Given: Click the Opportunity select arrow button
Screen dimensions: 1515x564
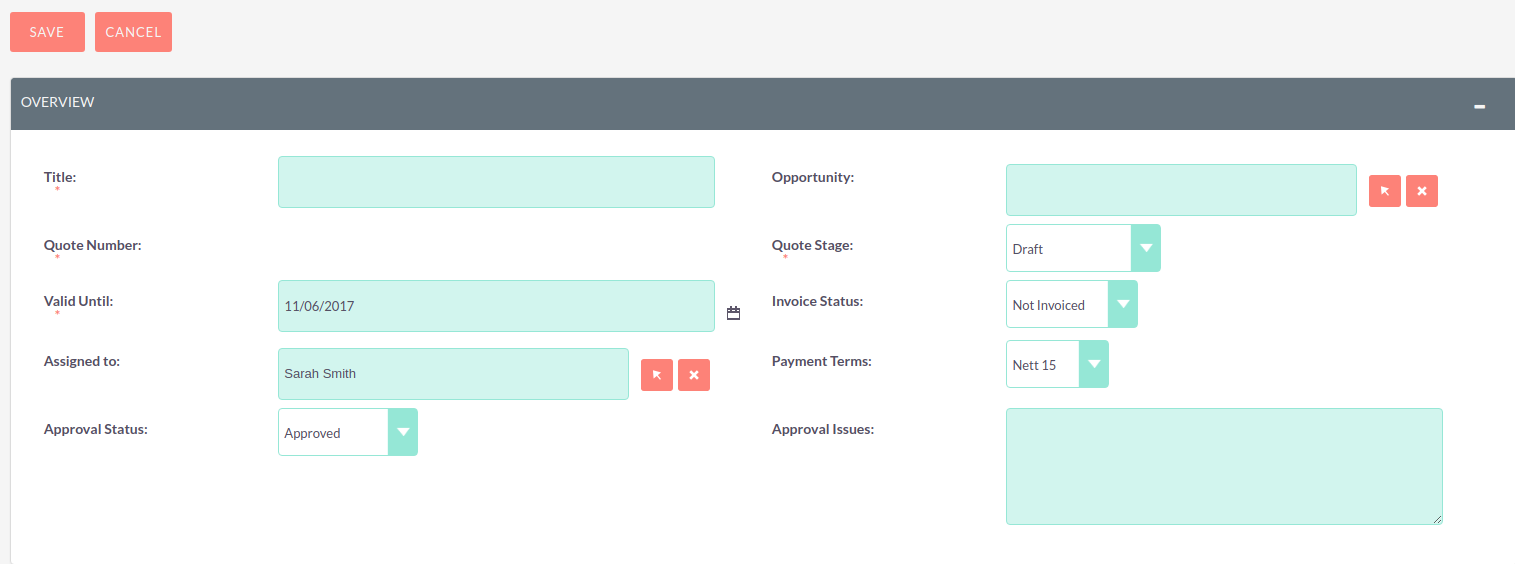Looking at the screenshot, I should (x=1384, y=190).
